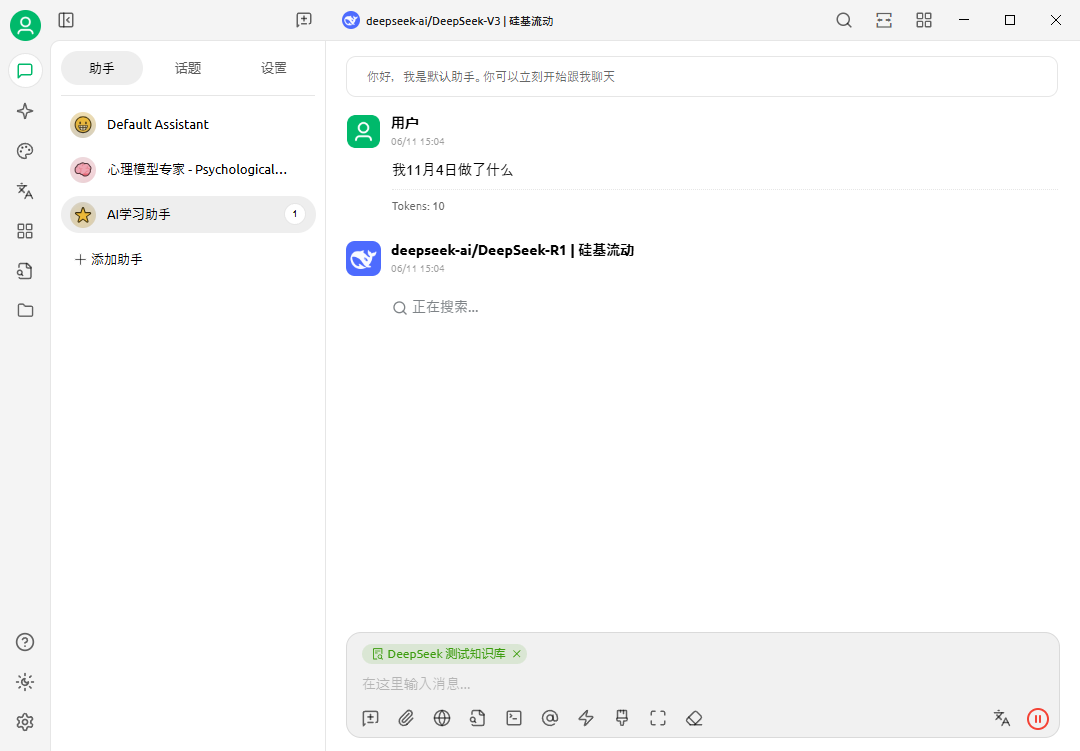Remove the DeepSeek 测试知识库 tag
Image resolution: width=1080 pixels, height=751 pixels.
click(x=517, y=654)
